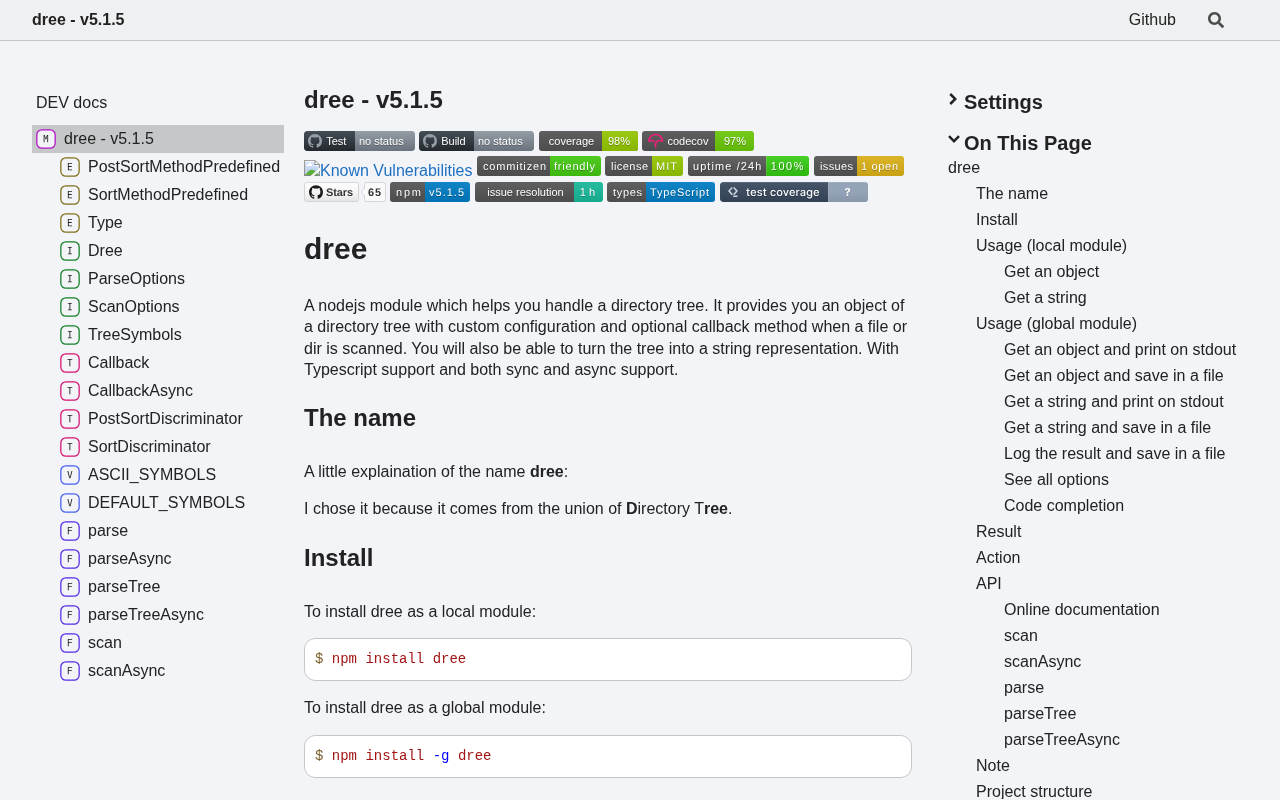Image resolution: width=1280 pixels, height=800 pixels.
Task: Click the npm v5.1.5 badge
Action: click(x=429, y=192)
